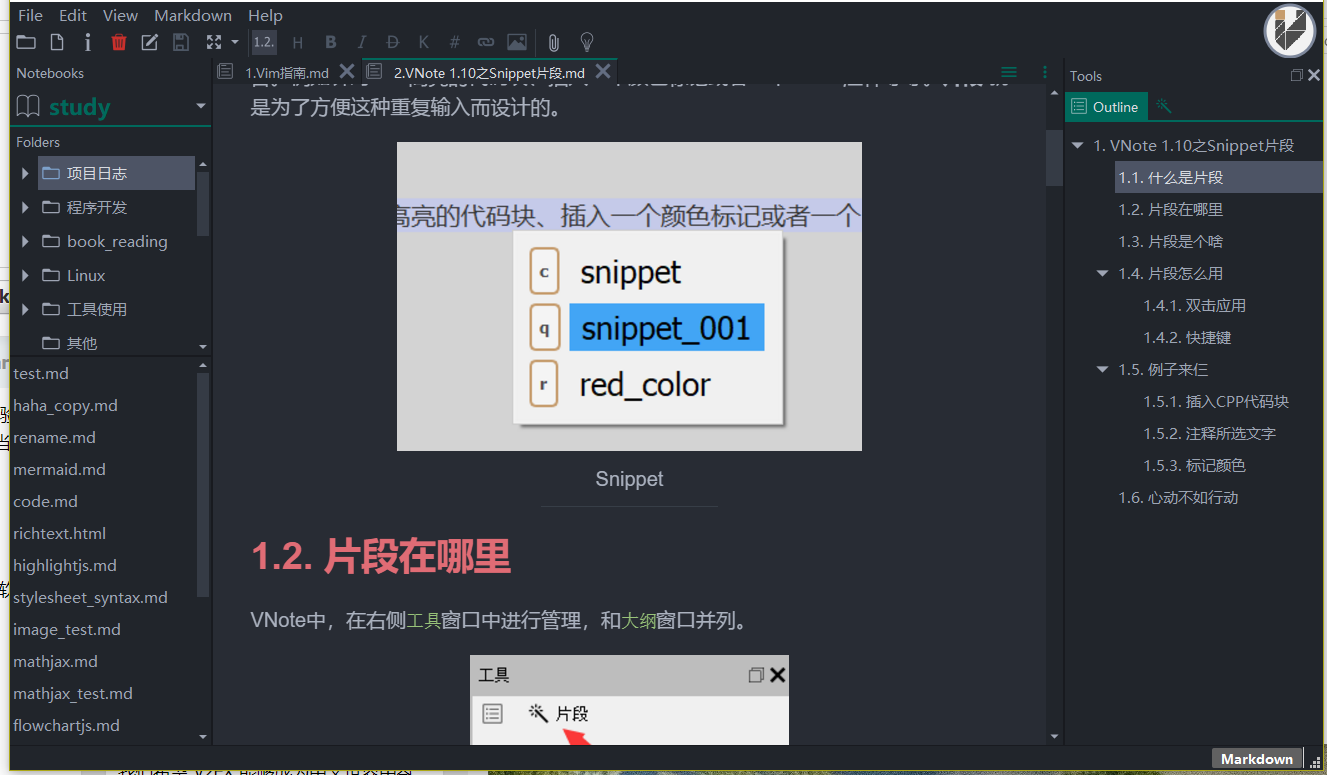Open the View menu

click(x=120, y=15)
